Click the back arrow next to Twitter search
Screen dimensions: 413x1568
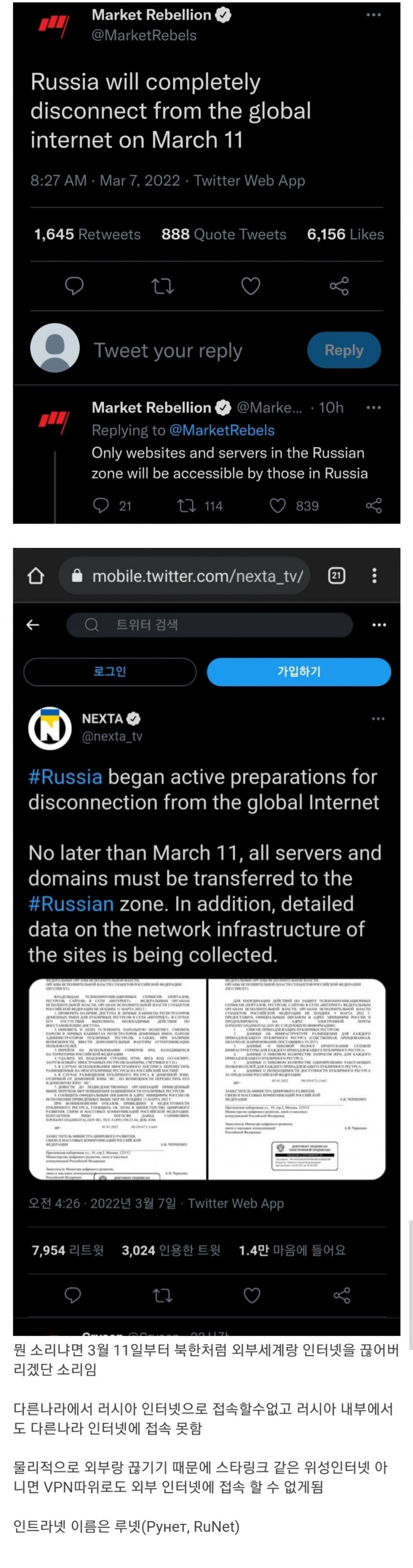coord(33,625)
